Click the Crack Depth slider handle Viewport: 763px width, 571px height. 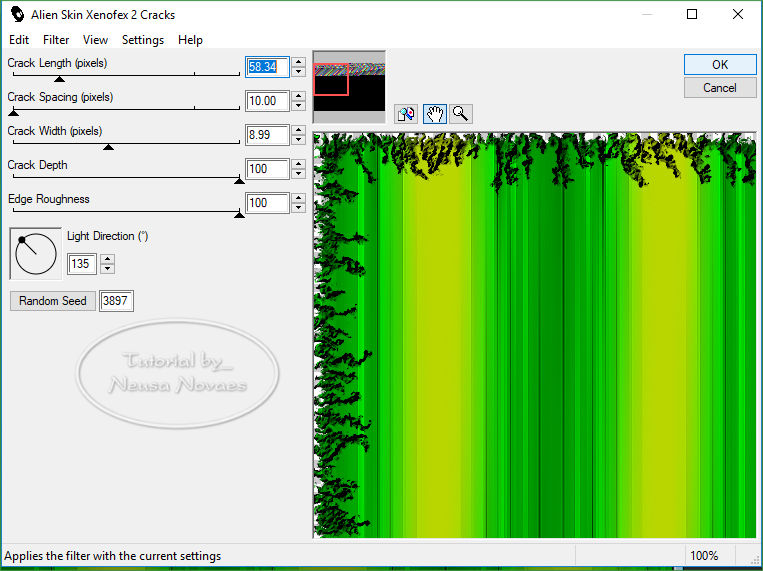point(239,181)
